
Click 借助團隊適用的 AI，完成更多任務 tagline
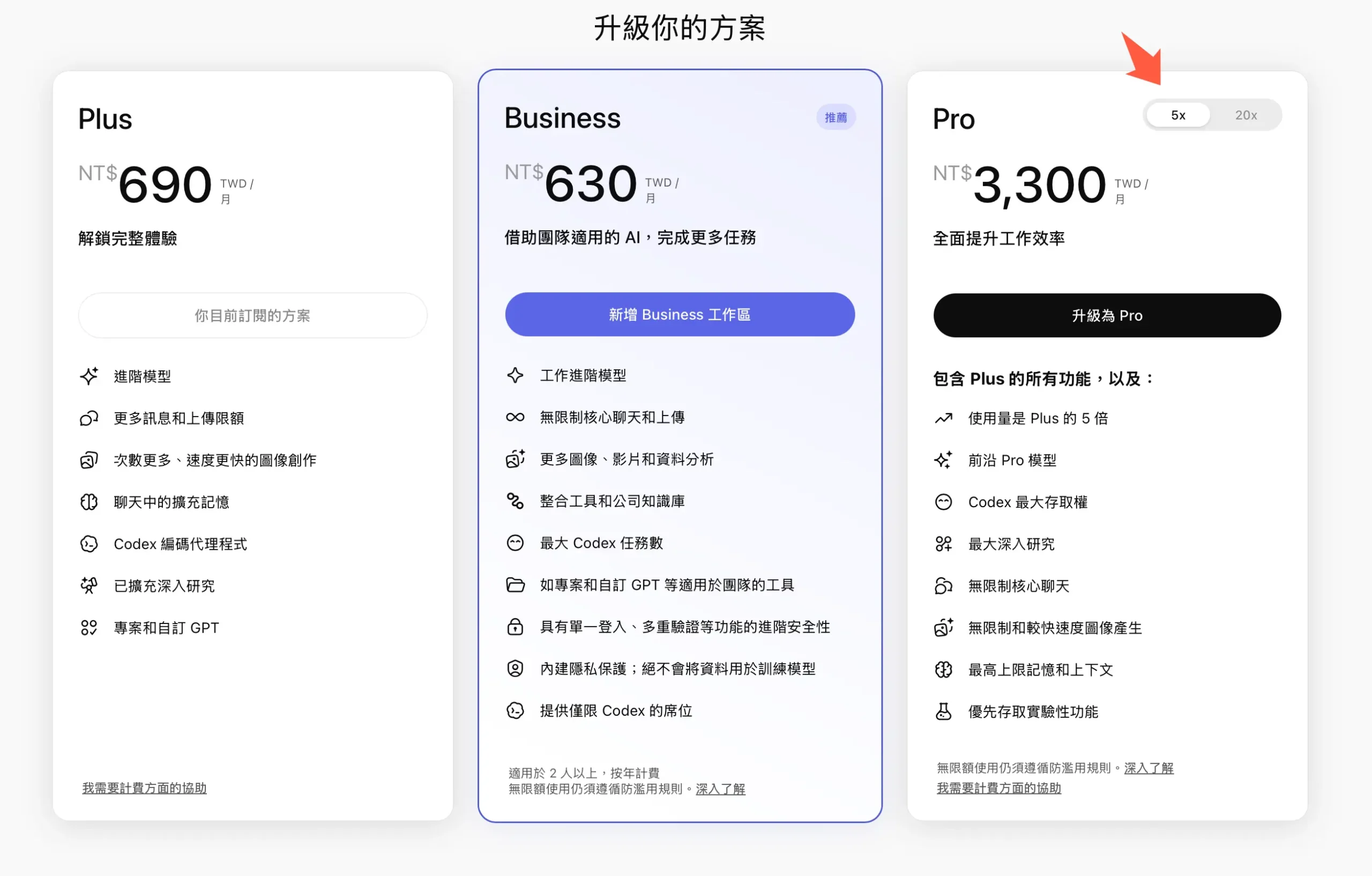click(630, 237)
